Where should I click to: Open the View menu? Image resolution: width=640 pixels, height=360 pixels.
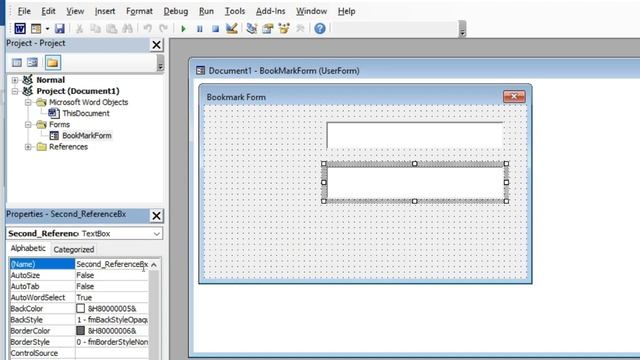(75, 11)
